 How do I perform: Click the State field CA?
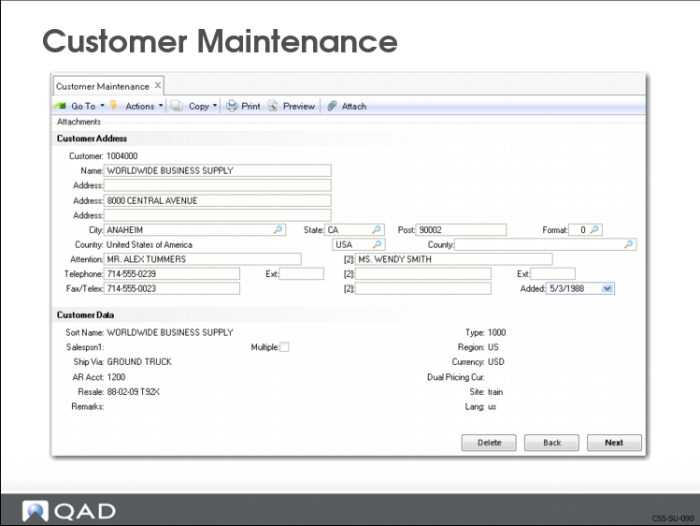click(354, 230)
